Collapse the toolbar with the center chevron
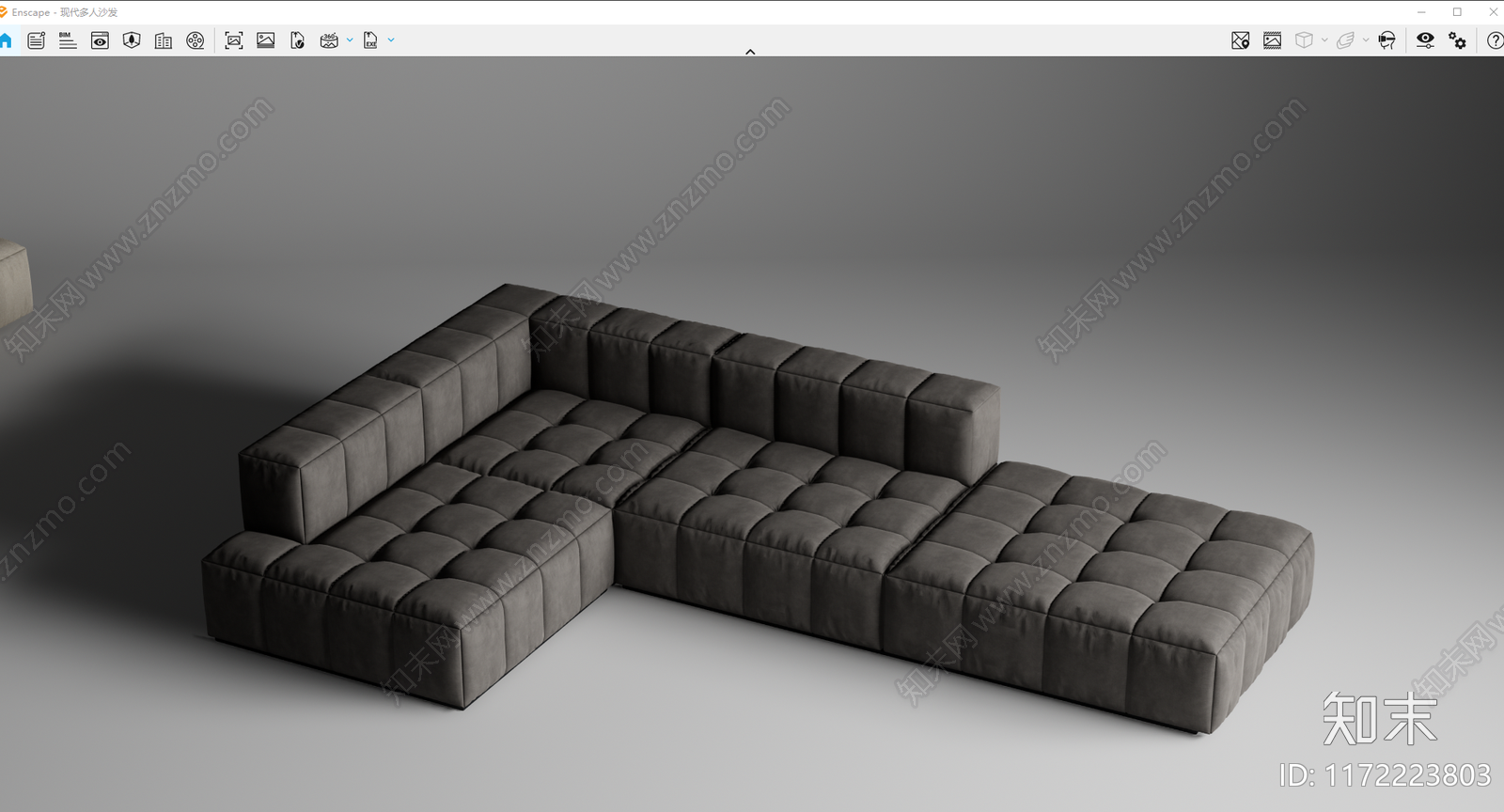Image resolution: width=1504 pixels, height=812 pixels. (750, 52)
